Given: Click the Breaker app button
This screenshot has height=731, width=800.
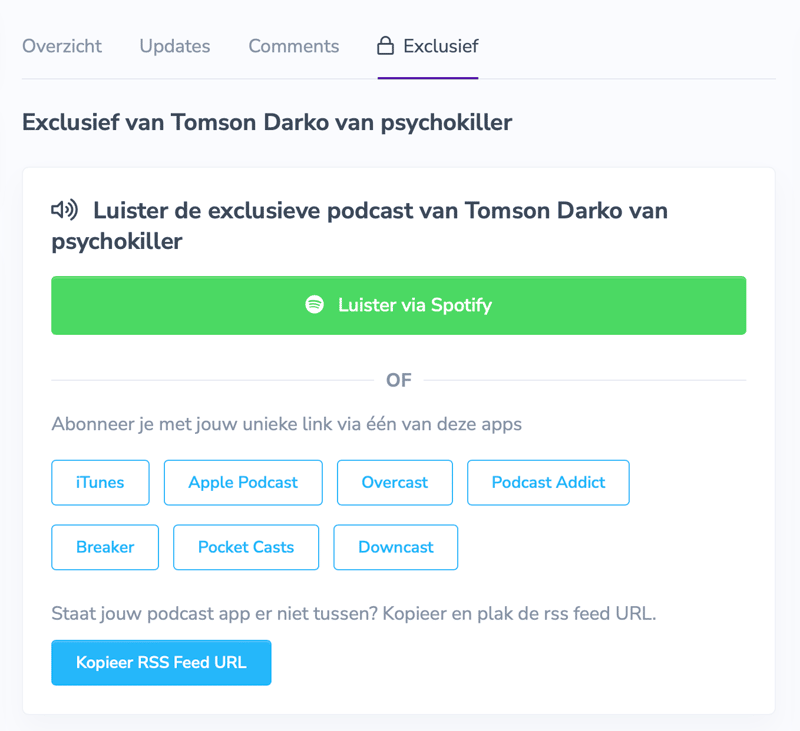Looking at the screenshot, I should point(105,548).
